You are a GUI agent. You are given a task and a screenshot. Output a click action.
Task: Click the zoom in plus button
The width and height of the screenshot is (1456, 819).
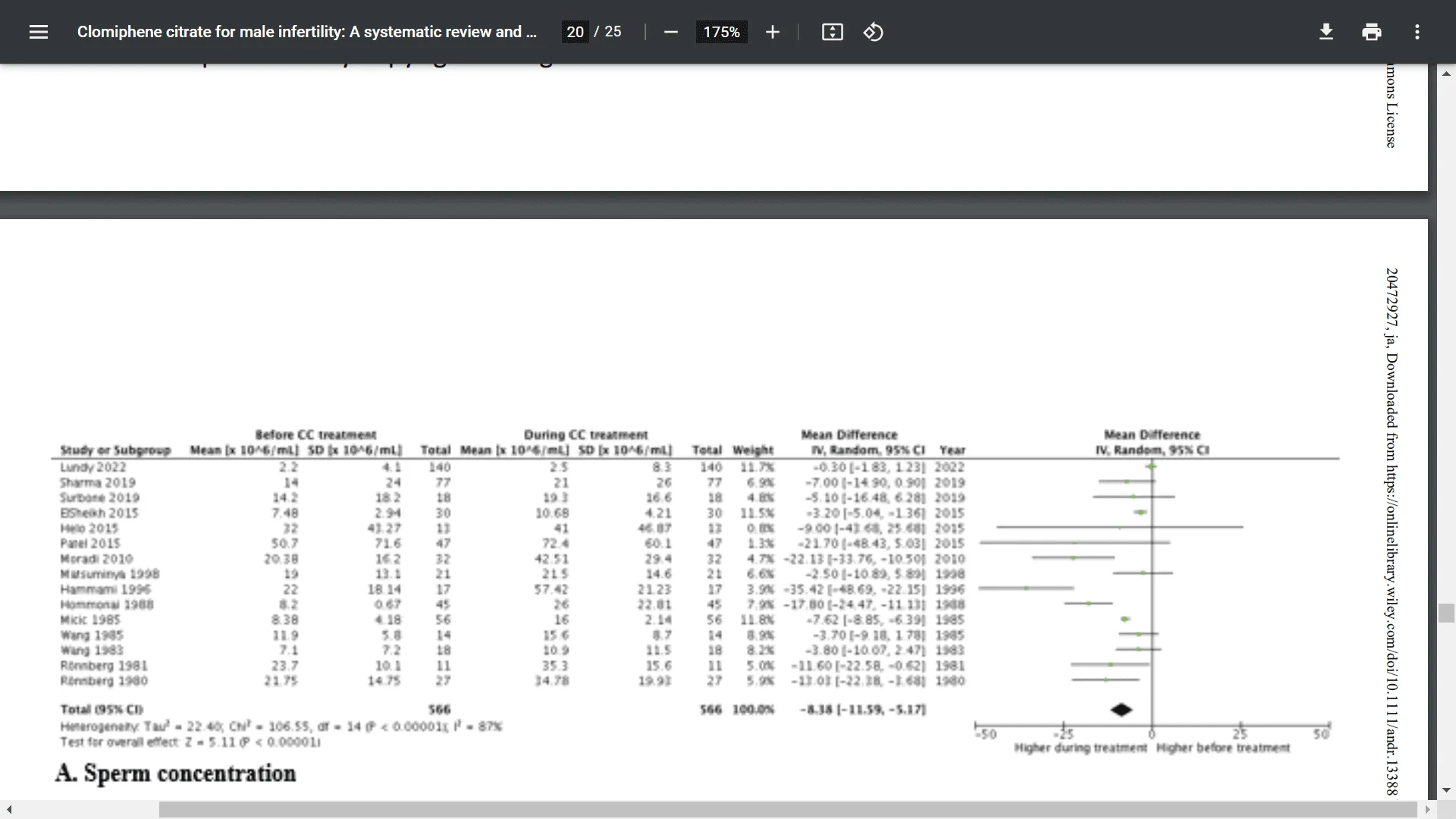pos(772,32)
